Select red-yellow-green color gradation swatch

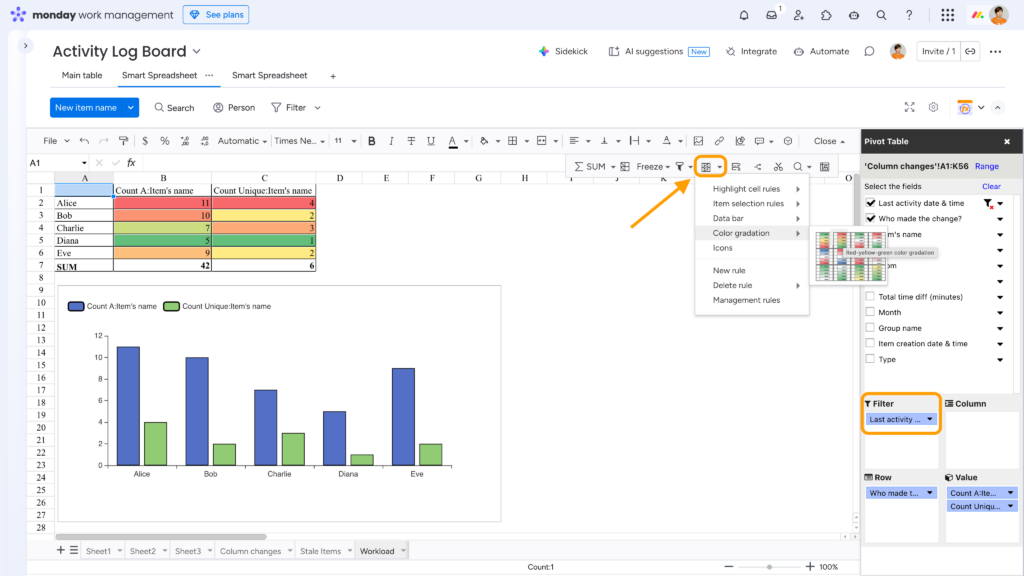tap(841, 240)
